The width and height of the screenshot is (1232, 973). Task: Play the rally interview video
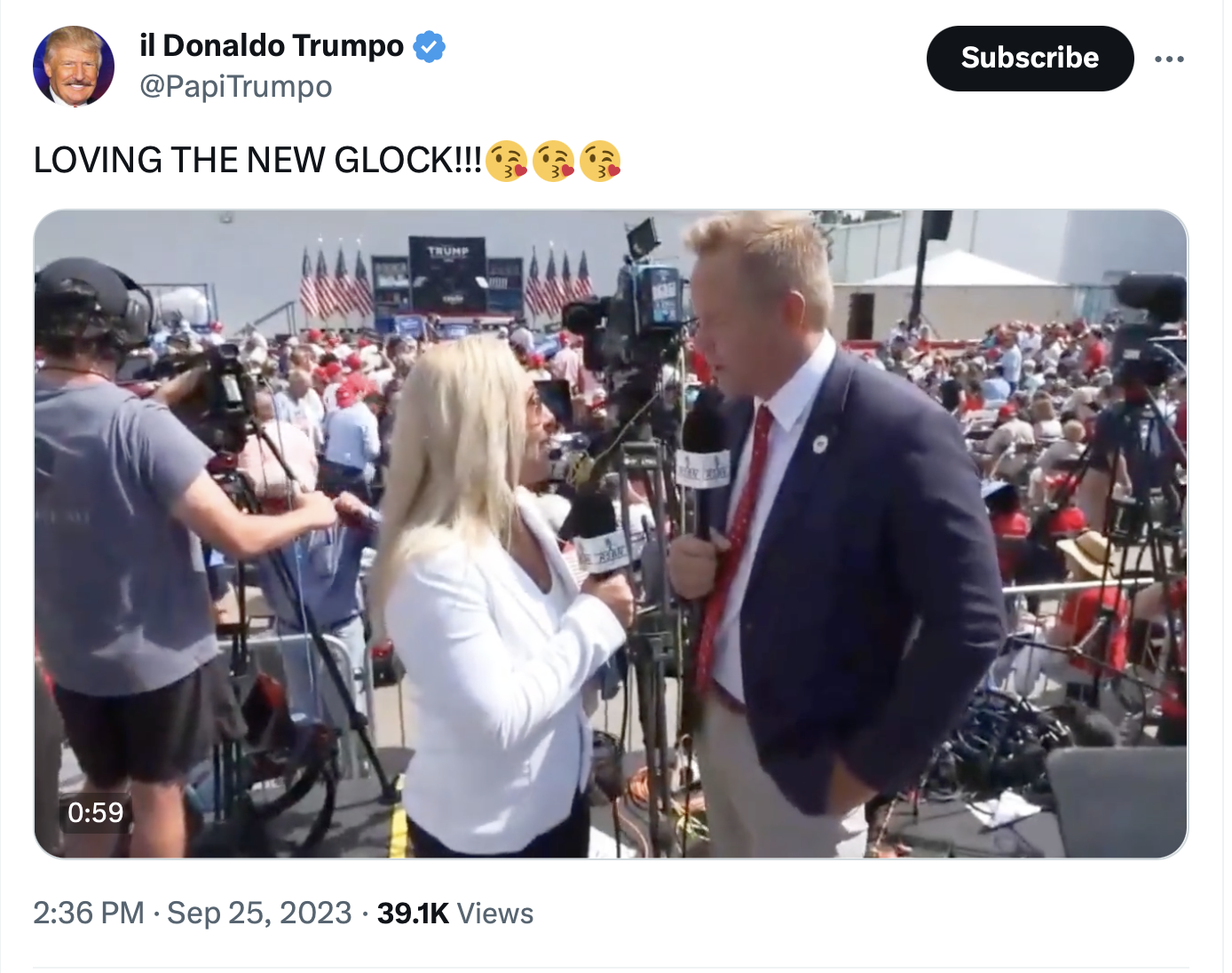[611, 534]
